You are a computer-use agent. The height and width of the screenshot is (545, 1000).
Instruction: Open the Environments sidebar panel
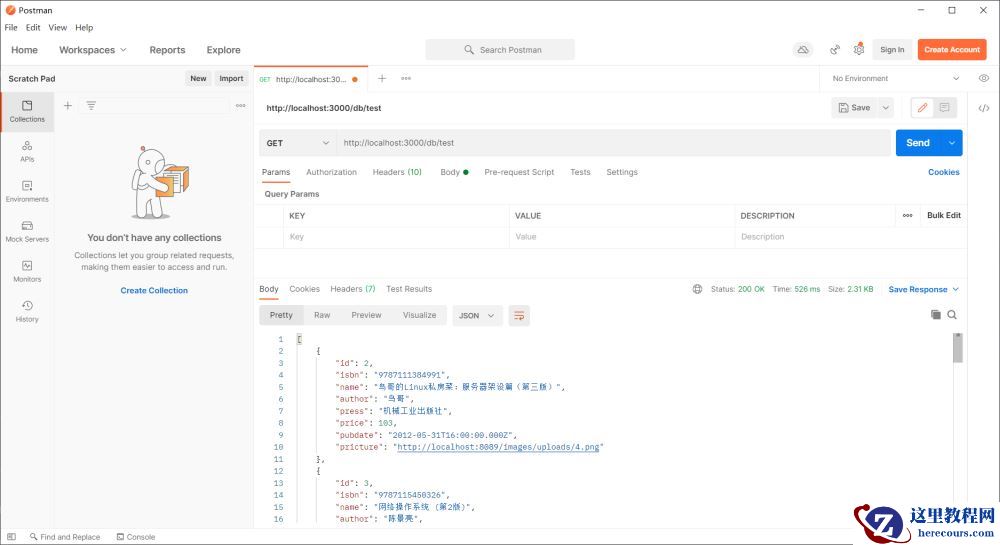coord(27,191)
